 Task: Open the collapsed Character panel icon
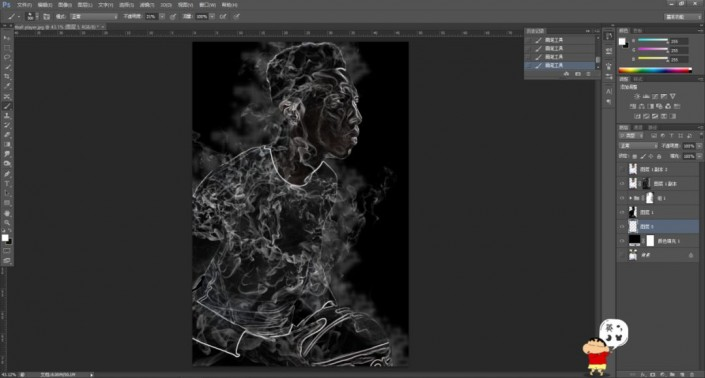coord(609,91)
